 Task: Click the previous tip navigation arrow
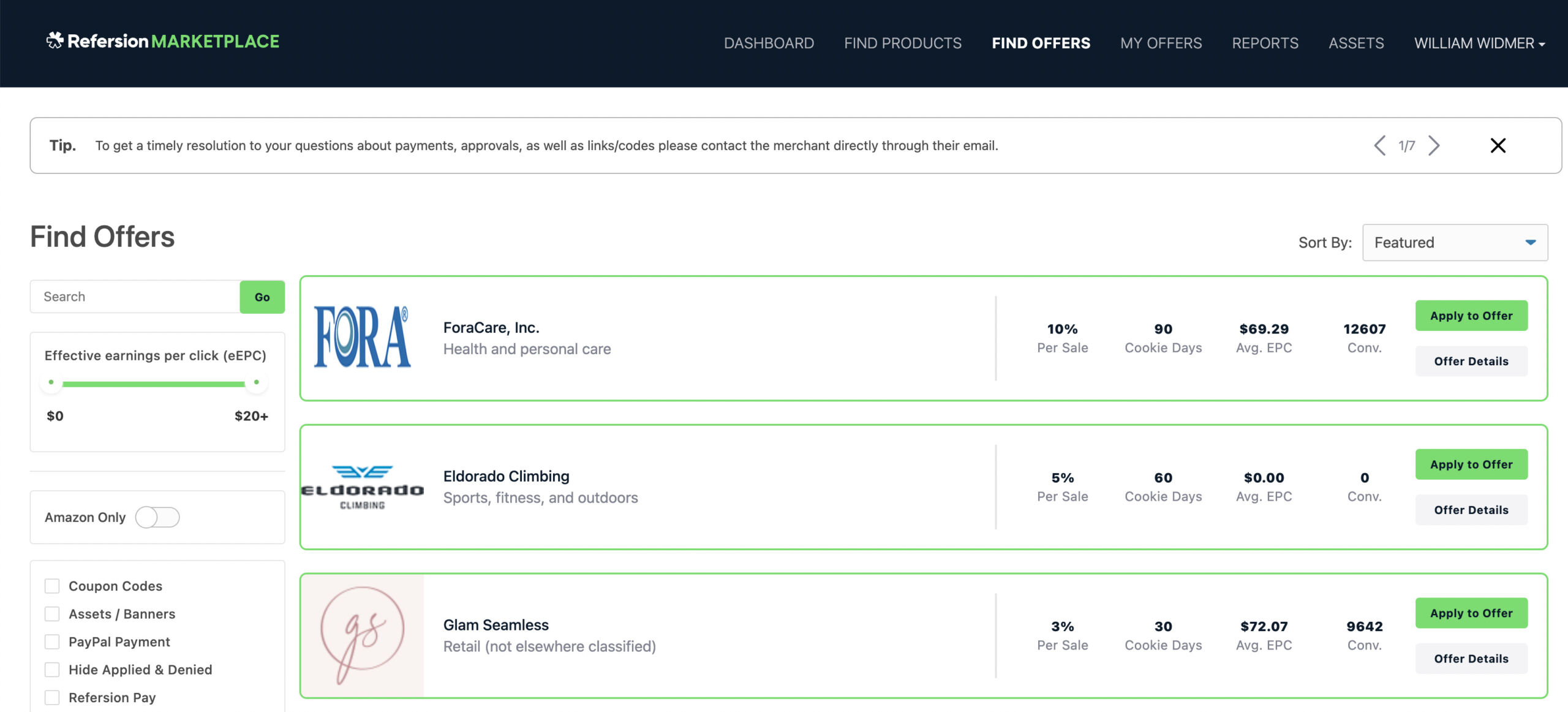pos(1378,145)
